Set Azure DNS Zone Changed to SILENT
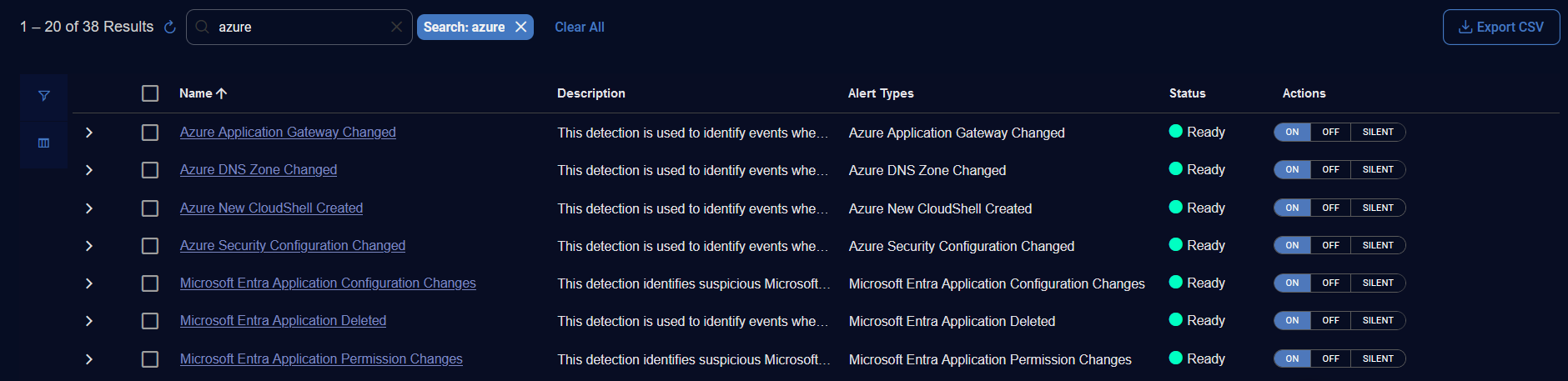Viewport: 1568px width, 381px height. pos(1378,170)
